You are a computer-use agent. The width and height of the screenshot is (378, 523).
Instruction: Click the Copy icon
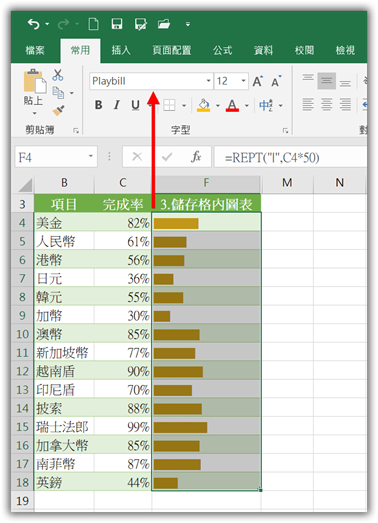click(58, 93)
